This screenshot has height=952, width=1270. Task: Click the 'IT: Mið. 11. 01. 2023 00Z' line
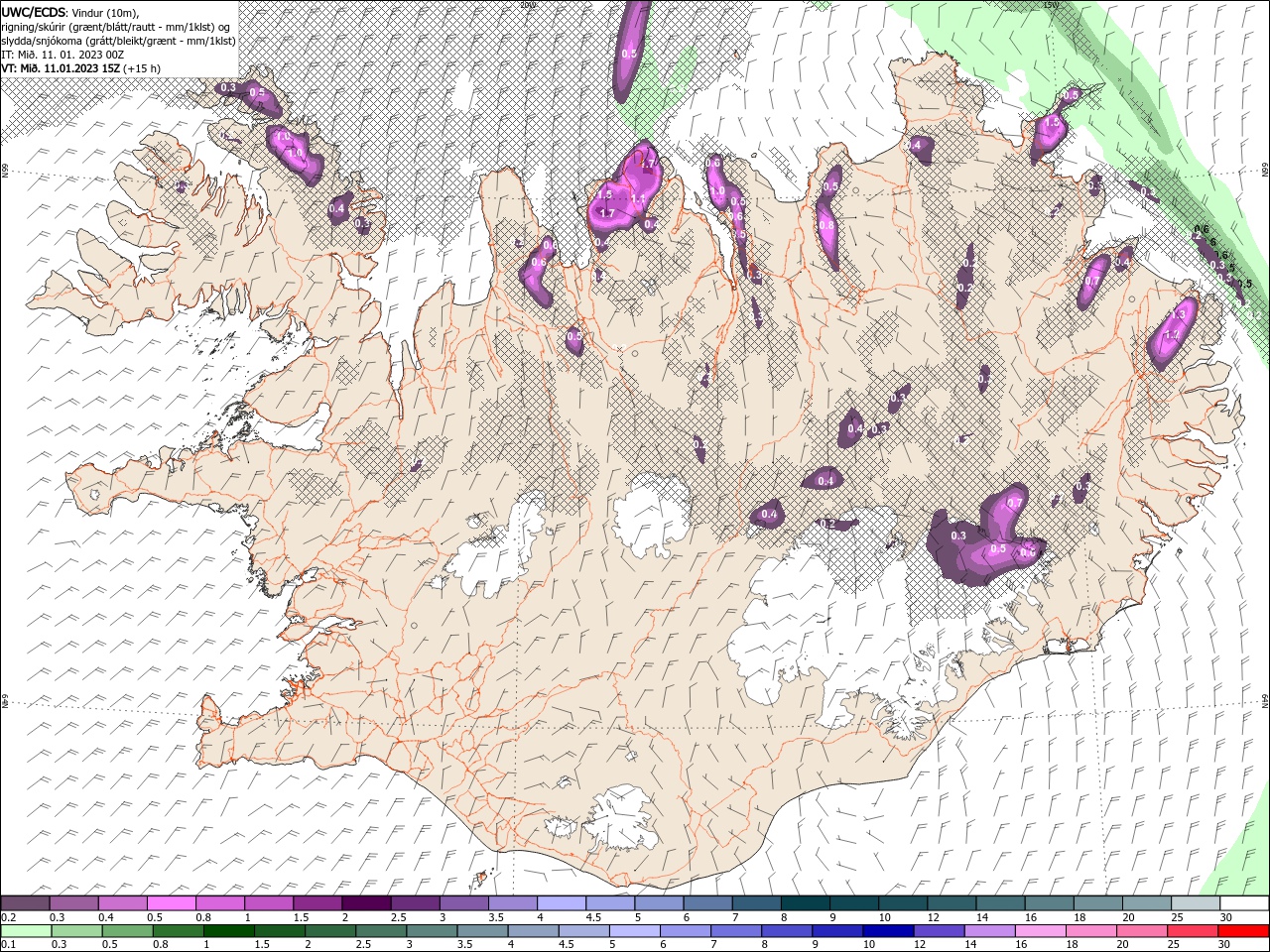(63, 55)
